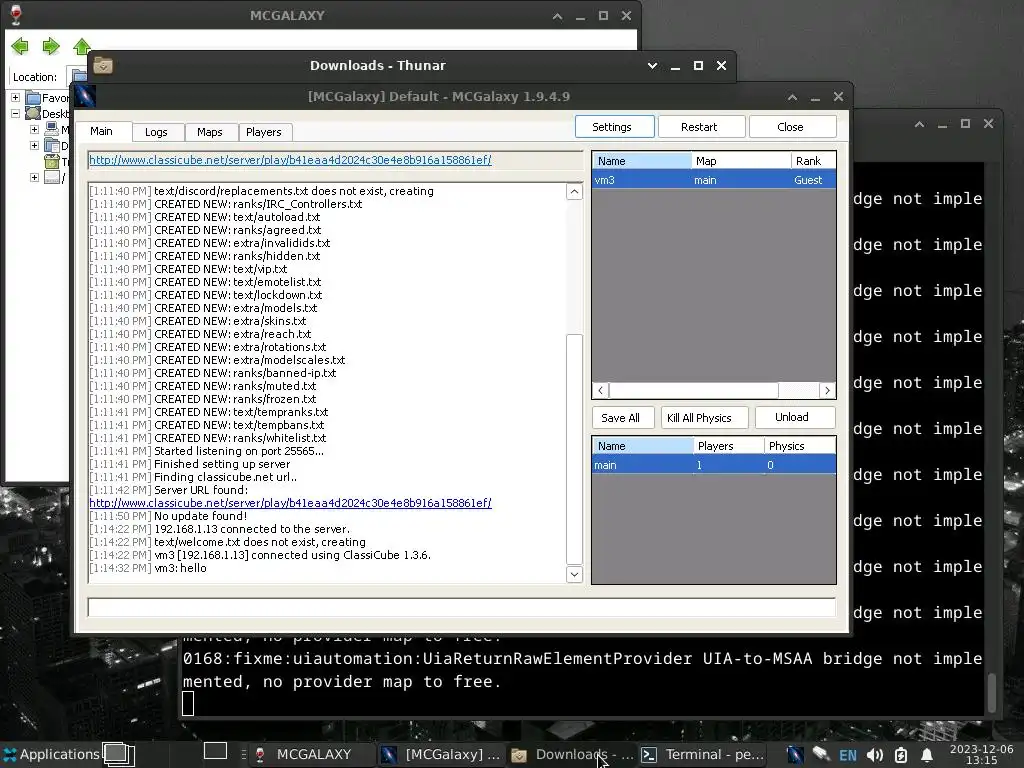This screenshot has width=1024, height=768.
Task: Click the Restart button
Action: (x=699, y=127)
